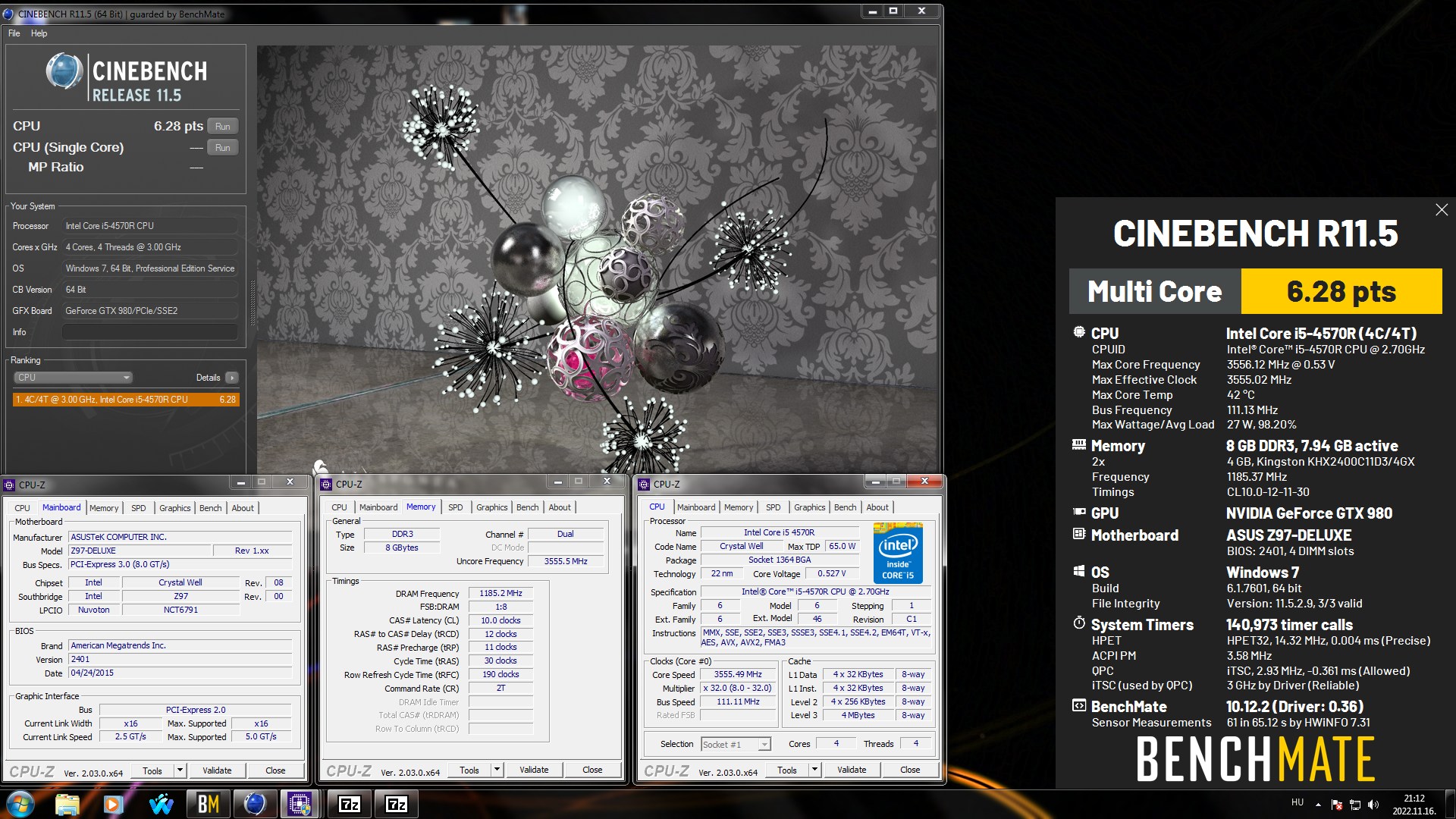Switch to CPU-Z via its taskbar chip icon
Viewport: 1456px width, 819px height.
(300, 804)
